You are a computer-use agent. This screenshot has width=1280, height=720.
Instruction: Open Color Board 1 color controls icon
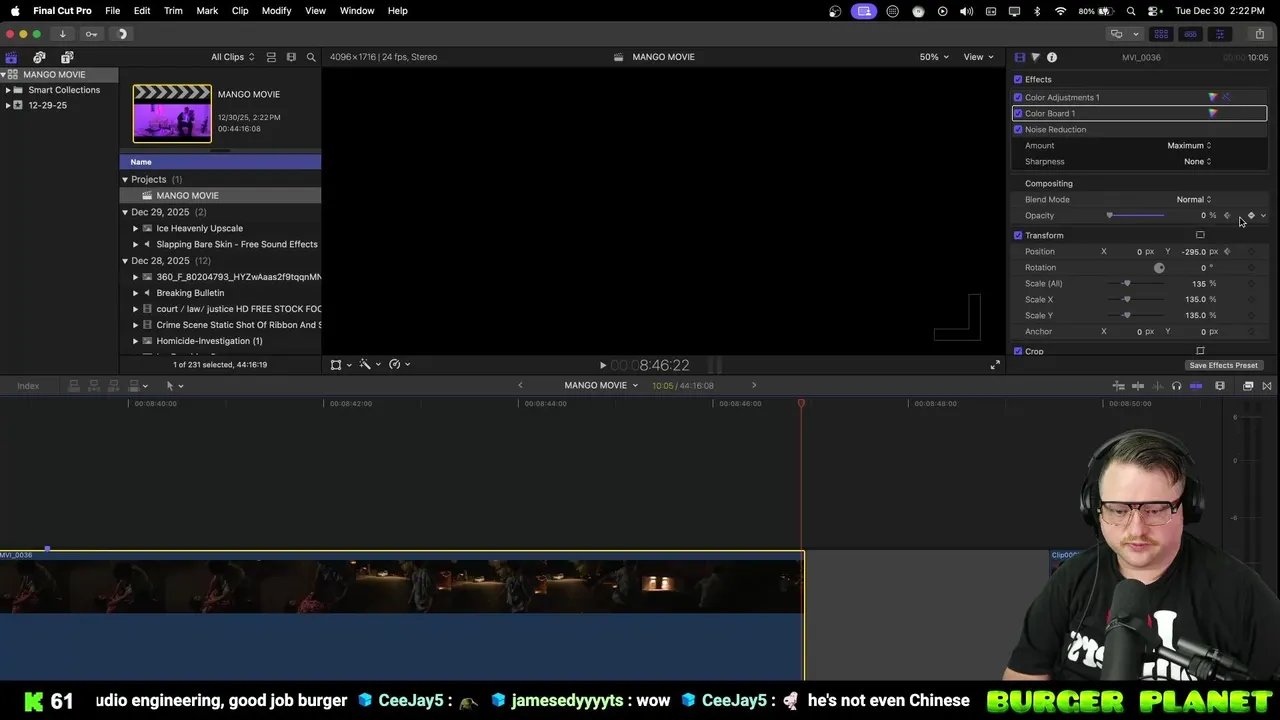point(1213,113)
